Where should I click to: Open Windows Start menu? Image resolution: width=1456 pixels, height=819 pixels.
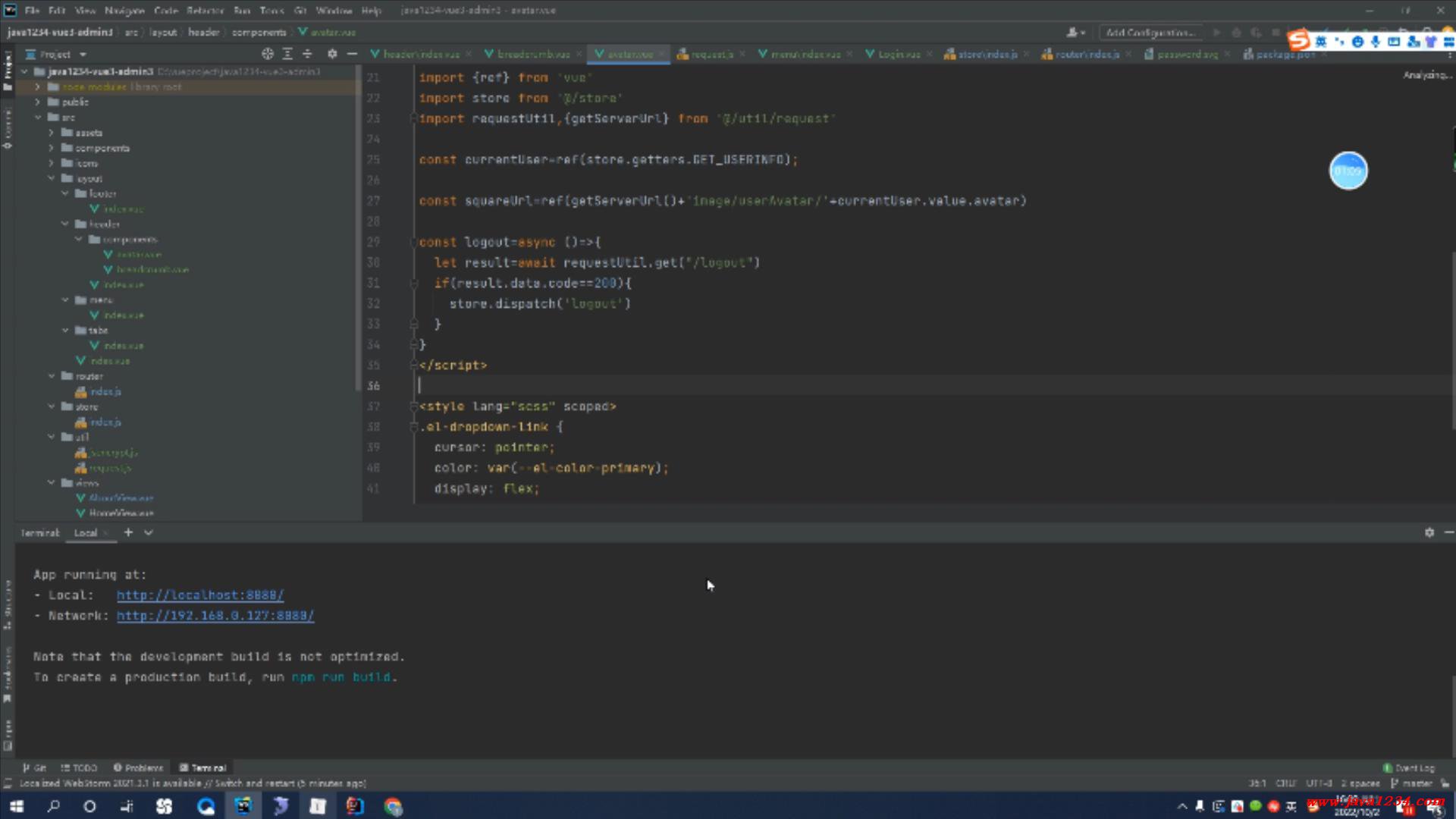pyautogui.click(x=17, y=806)
